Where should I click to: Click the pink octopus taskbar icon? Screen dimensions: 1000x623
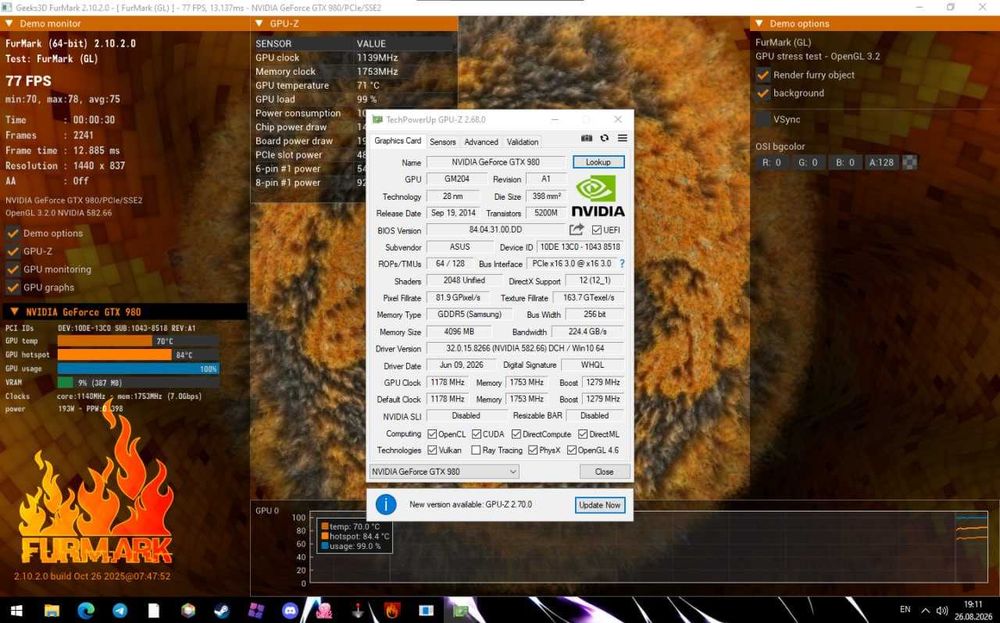point(324,611)
